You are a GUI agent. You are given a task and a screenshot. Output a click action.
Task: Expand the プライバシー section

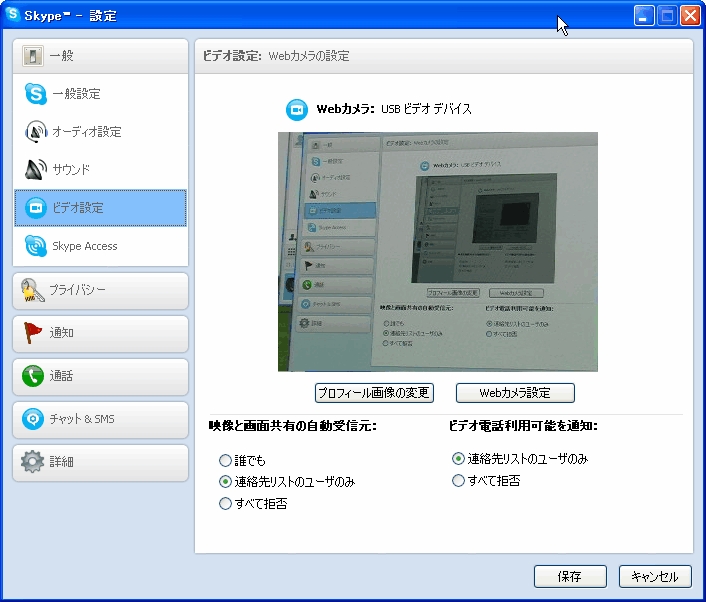100,290
